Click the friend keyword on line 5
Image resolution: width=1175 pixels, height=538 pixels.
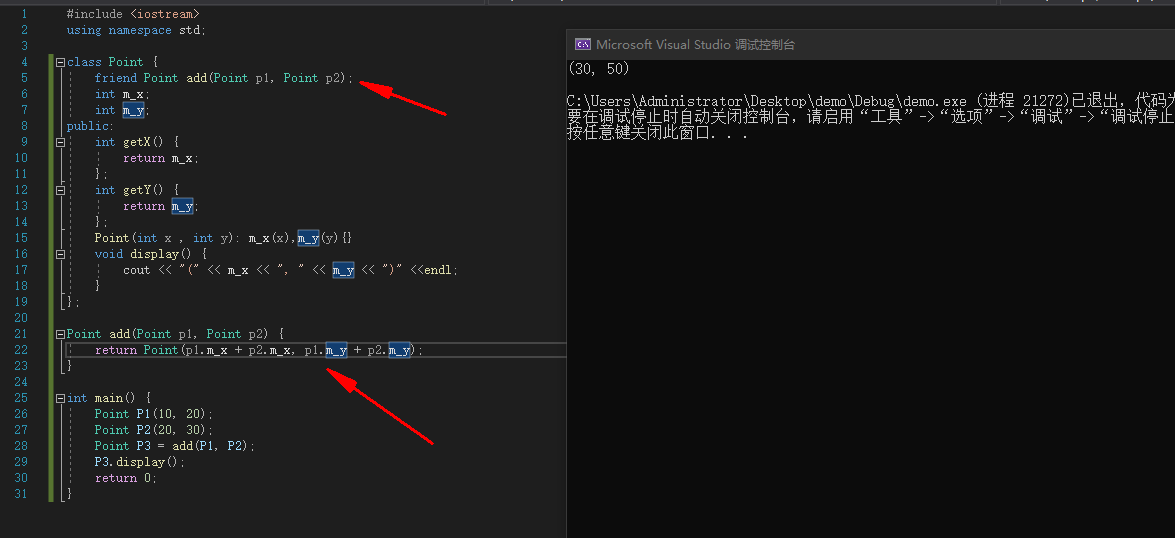pyautogui.click(x=115, y=78)
